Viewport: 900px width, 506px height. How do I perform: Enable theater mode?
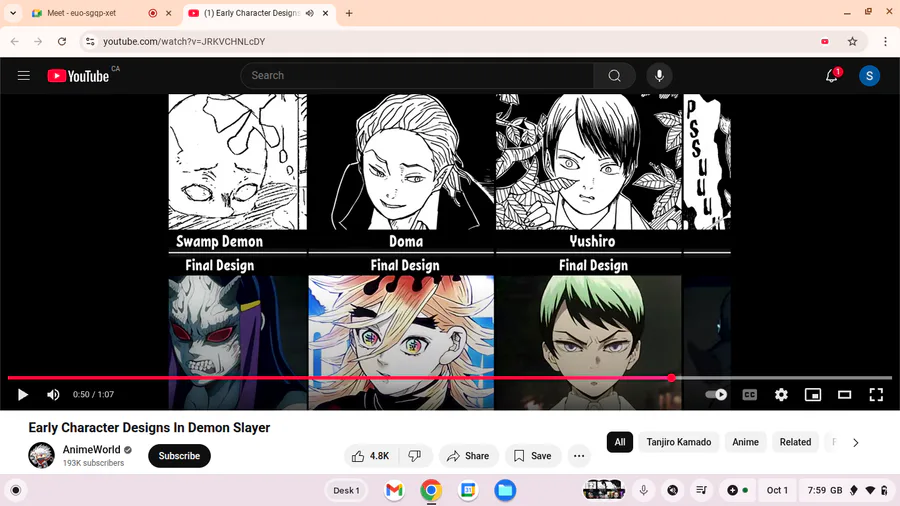pyautogui.click(x=844, y=395)
